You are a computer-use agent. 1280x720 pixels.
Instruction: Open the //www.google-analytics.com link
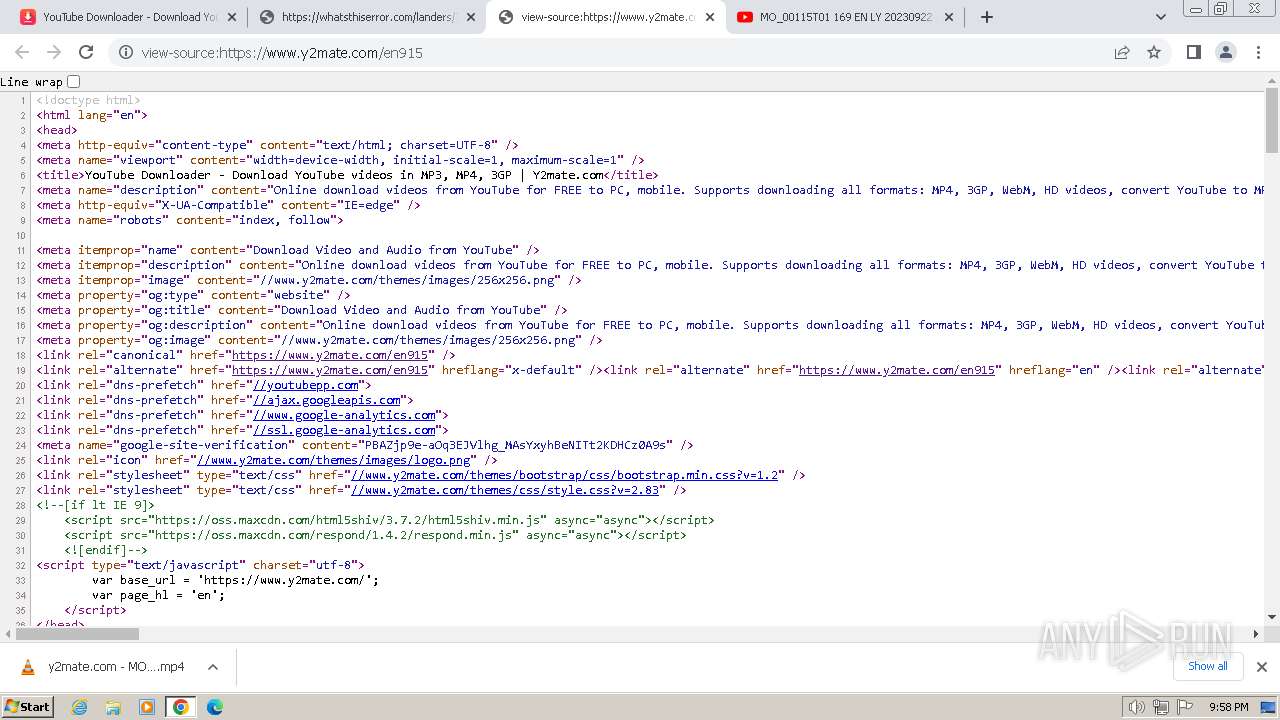coord(344,415)
